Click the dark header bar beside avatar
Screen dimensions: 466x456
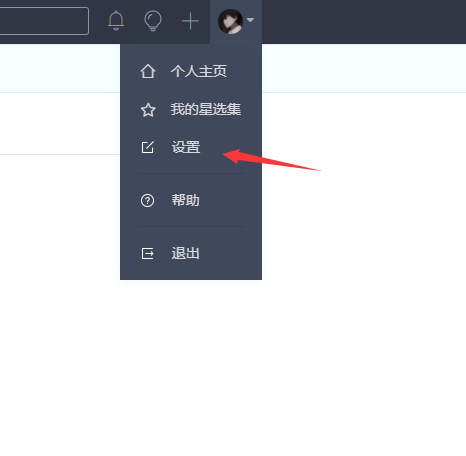pyautogui.click(x=364, y=22)
